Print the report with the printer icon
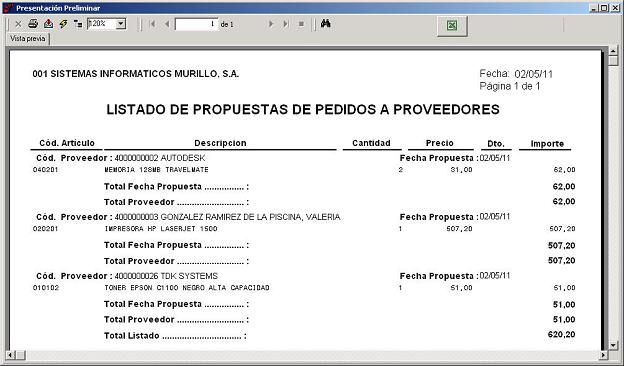Image resolution: width=624 pixels, height=366 pixels. click(33, 24)
